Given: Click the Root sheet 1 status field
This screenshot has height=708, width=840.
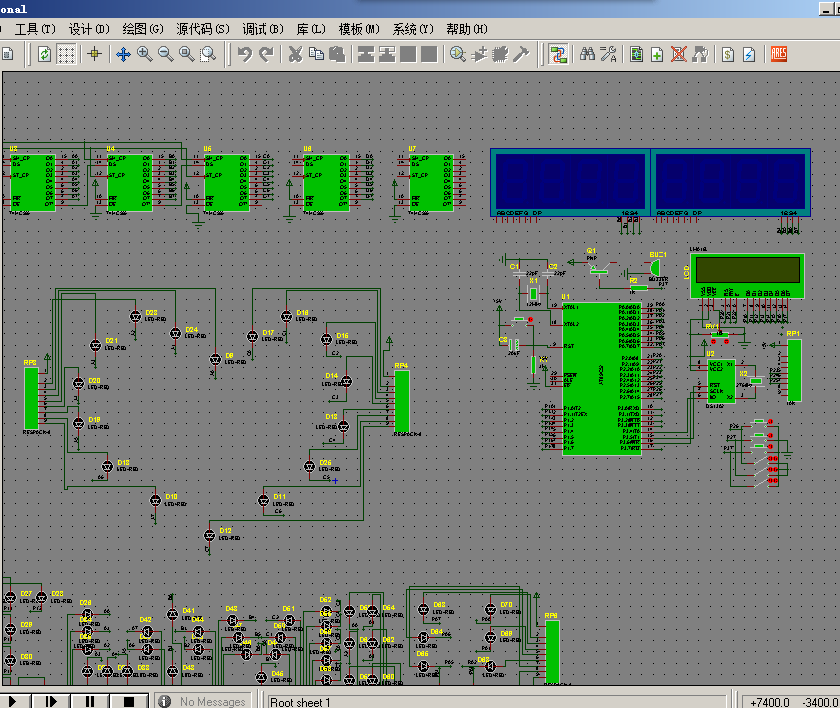Looking at the screenshot, I should pyautogui.click(x=496, y=702).
